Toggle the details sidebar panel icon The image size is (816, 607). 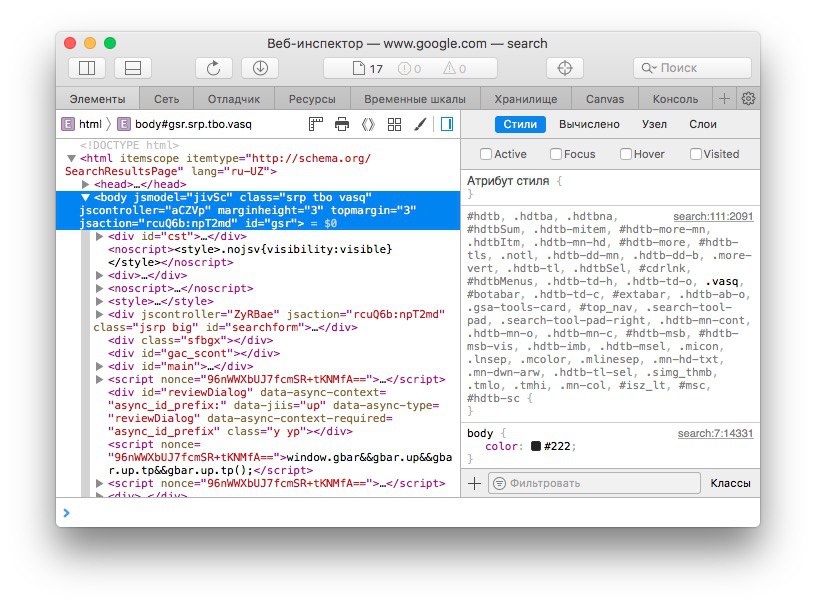coord(447,124)
